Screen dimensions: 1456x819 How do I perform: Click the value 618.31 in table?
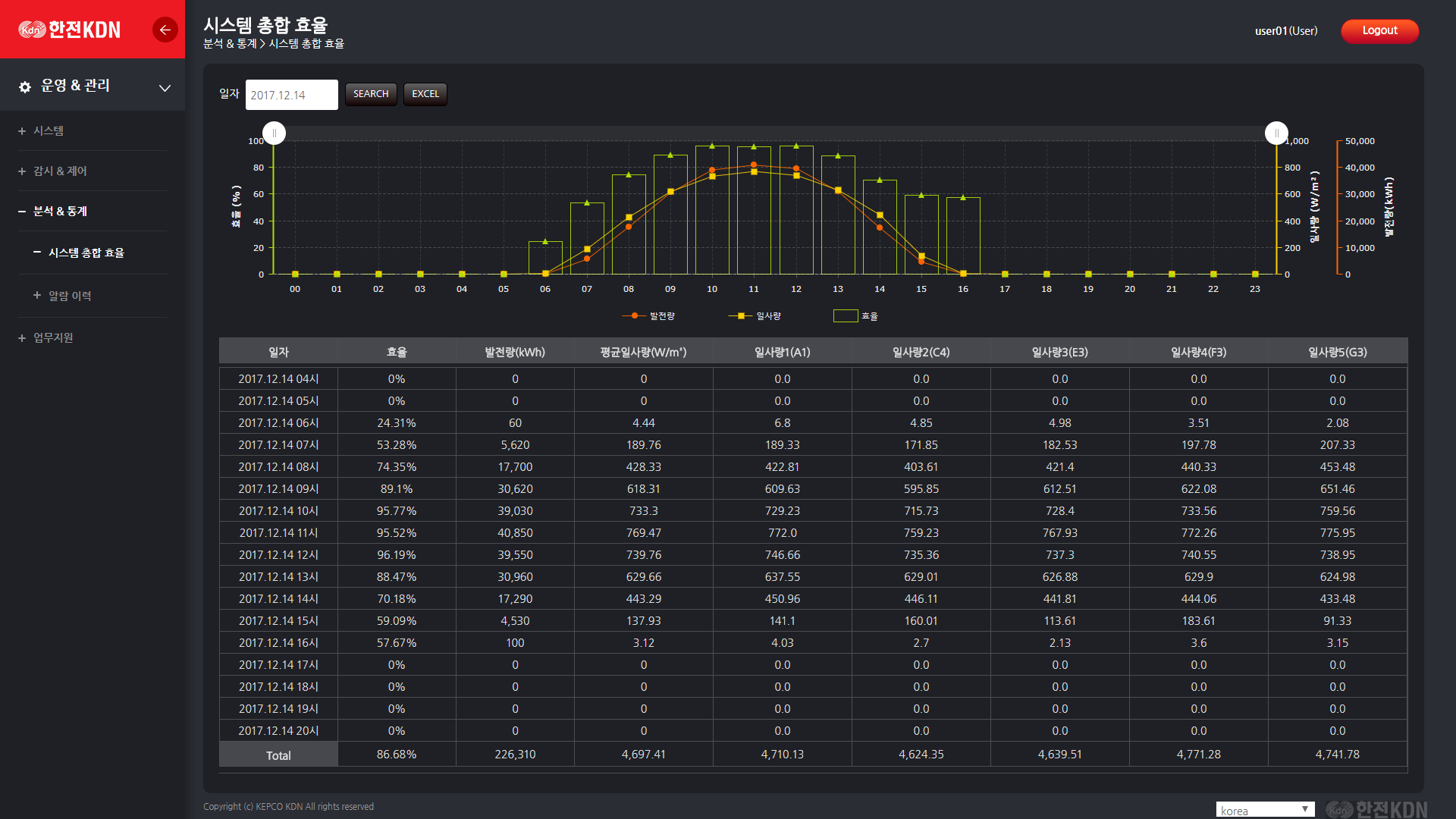pos(644,489)
